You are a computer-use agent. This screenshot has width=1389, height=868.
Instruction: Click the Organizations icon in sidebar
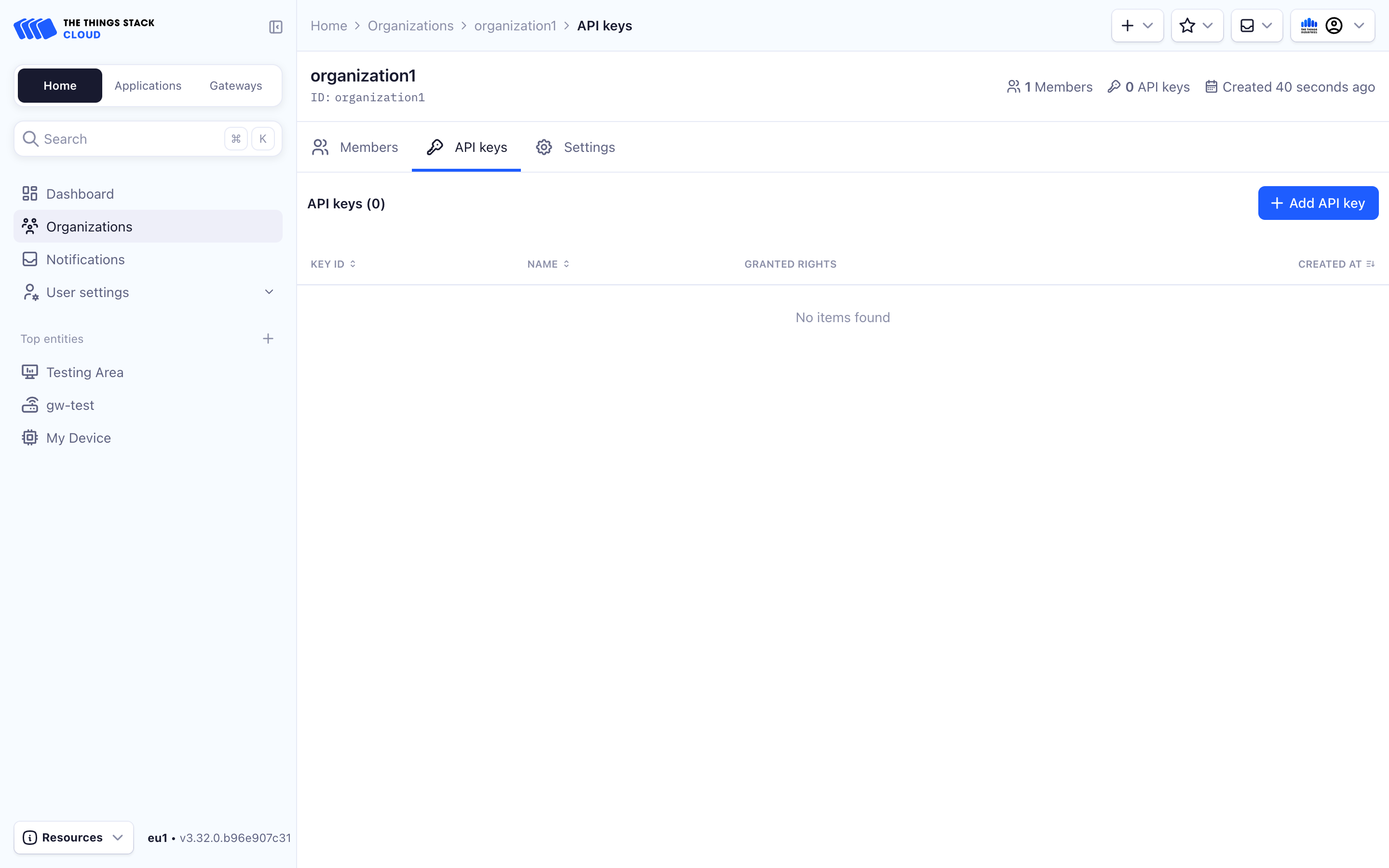click(x=30, y=226)
